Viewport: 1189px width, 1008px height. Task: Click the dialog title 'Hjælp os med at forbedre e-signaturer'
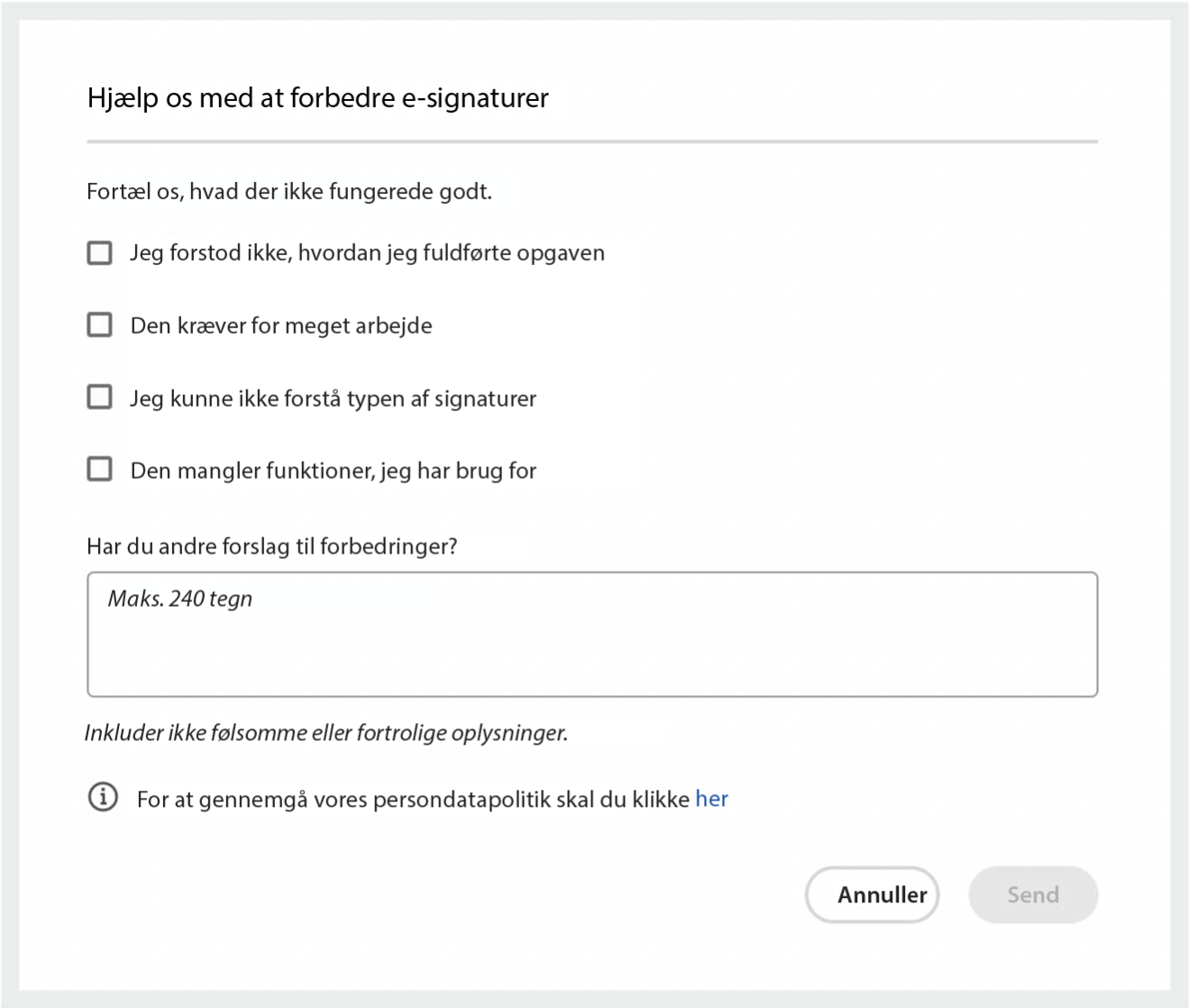[317, 97]
